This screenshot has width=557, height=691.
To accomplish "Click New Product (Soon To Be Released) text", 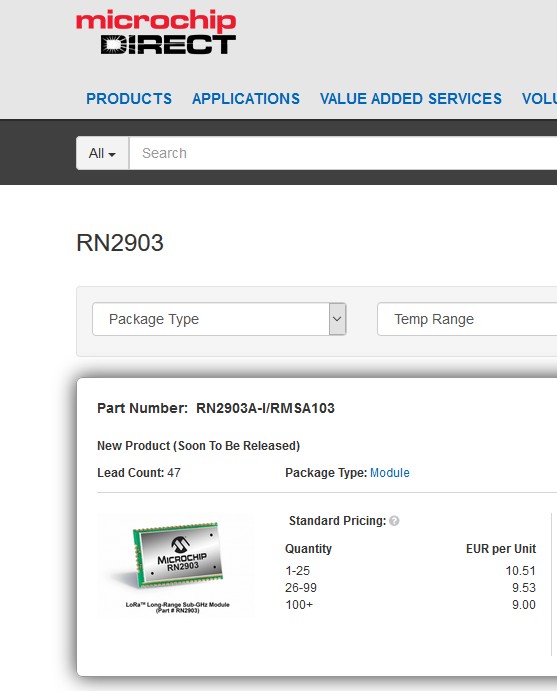I will coord(198,446).
